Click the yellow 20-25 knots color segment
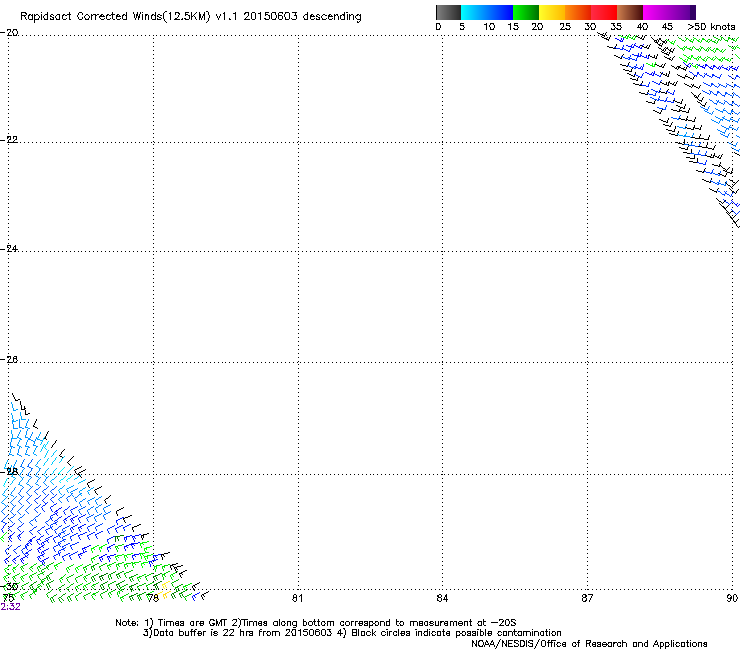Image resolution: width=740 pixels, height=650 pixels. point(552,12)
